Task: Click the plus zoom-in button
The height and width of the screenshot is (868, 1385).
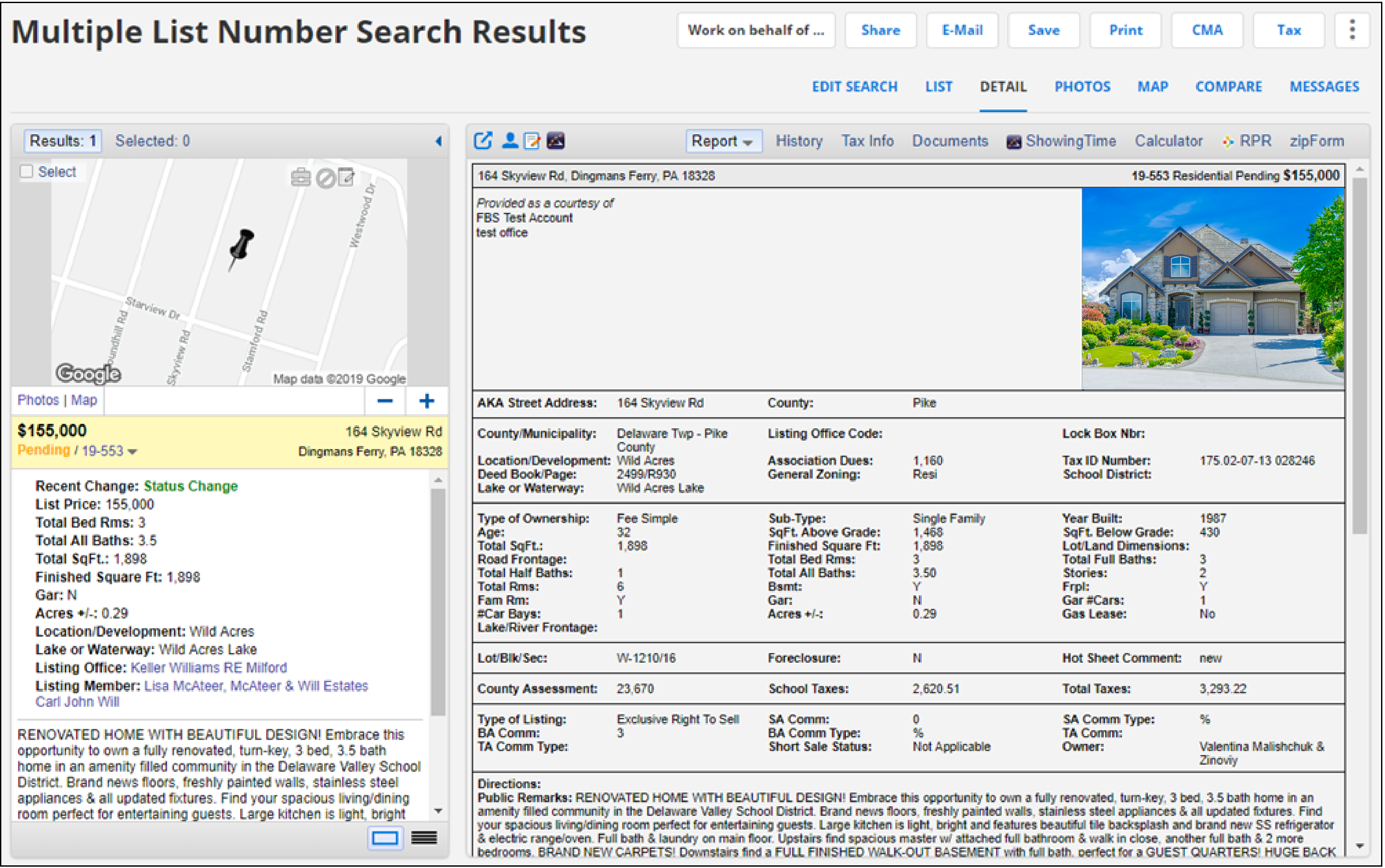Action: pyautogui.click(x=426, y=401)
